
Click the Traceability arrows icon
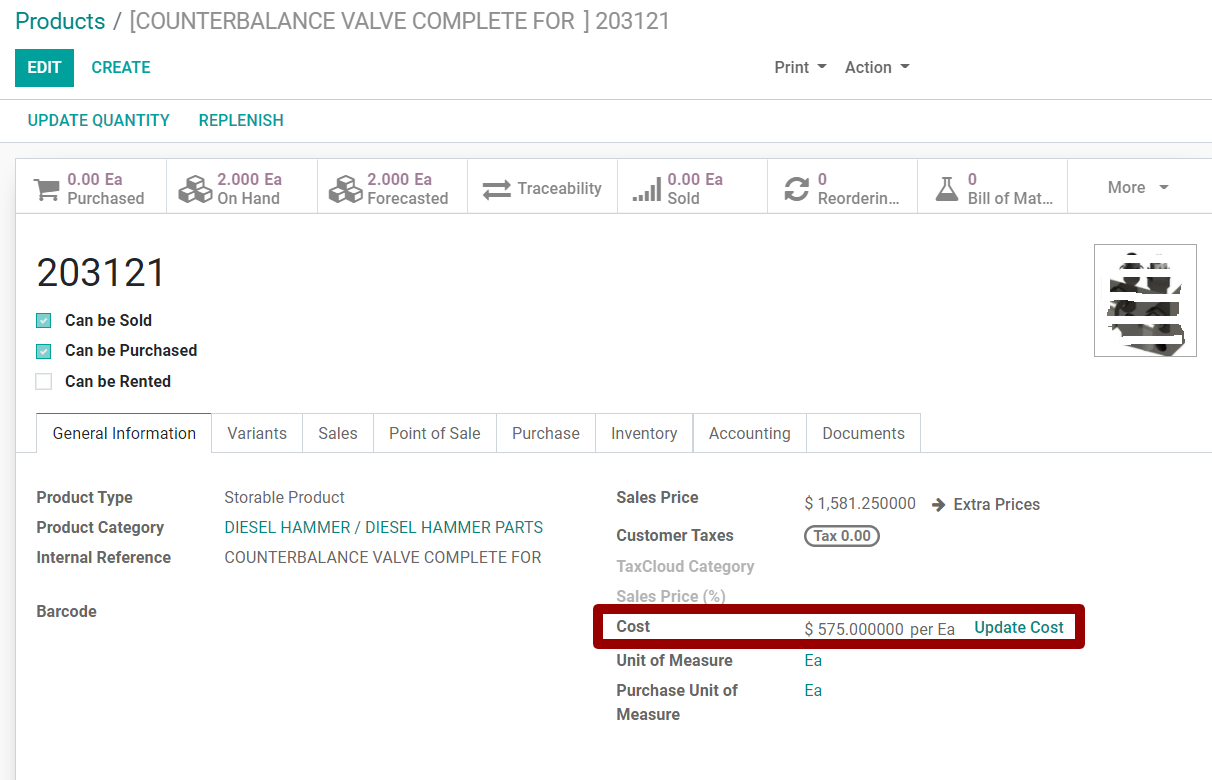point(497,189)
